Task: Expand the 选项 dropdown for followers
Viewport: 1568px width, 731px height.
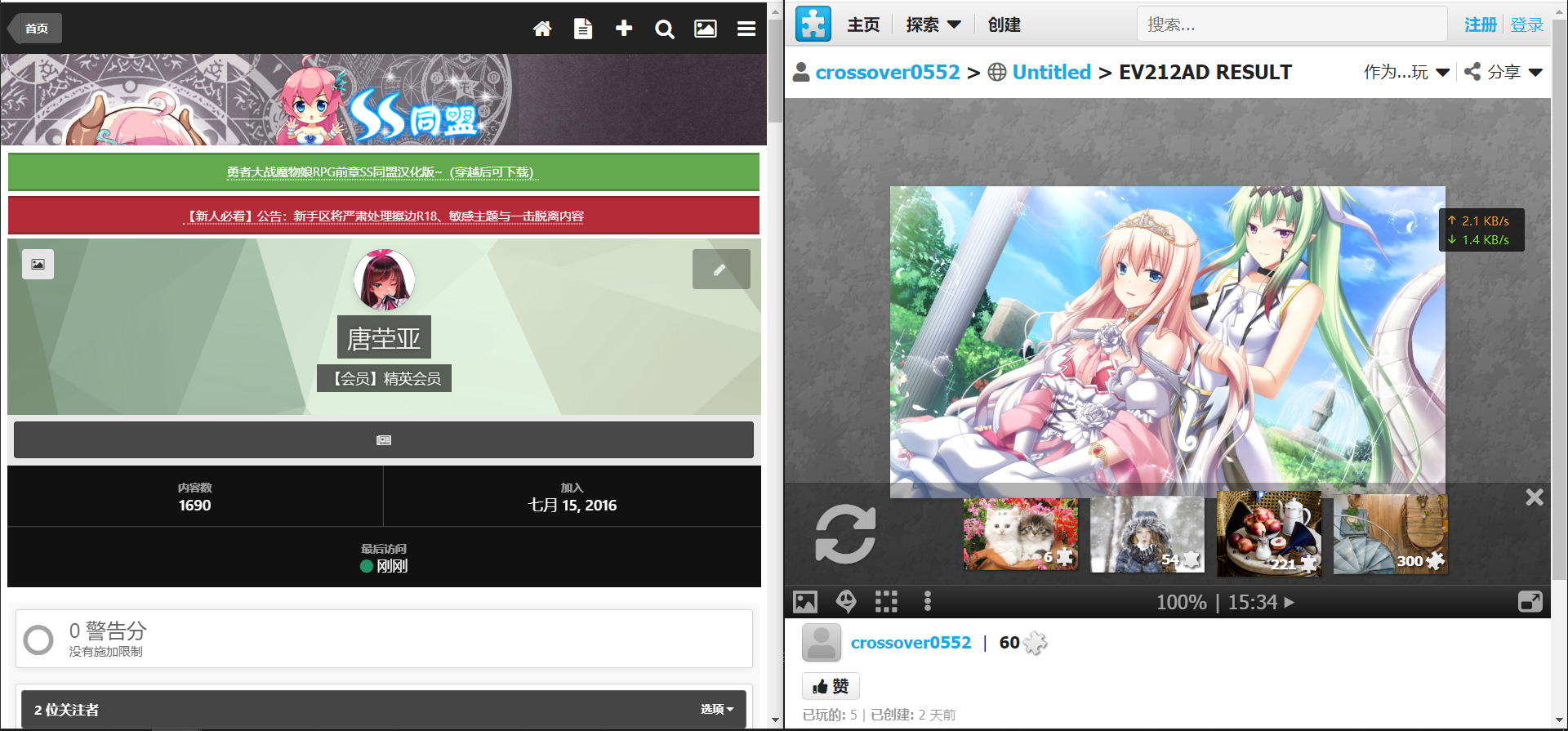Action: click(717, 709)
